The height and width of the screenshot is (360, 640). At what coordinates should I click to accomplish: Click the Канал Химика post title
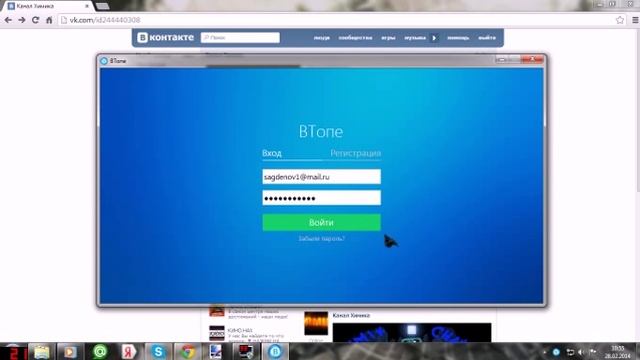(x=351, y=316)
